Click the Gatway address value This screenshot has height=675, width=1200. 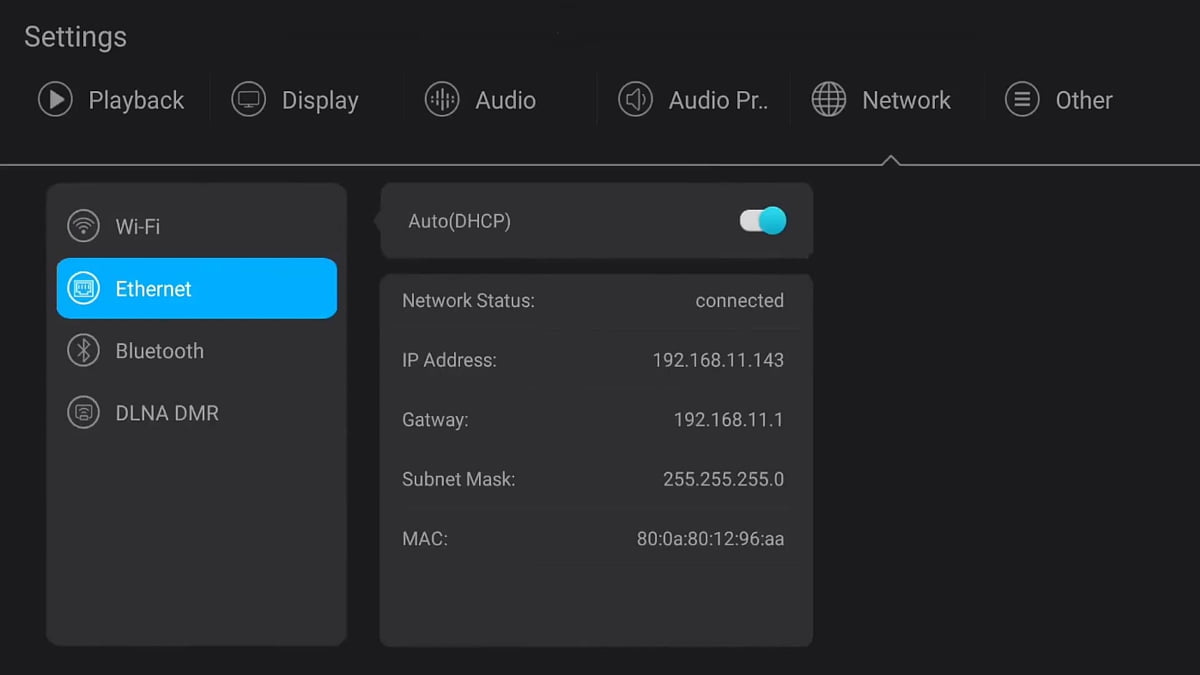coord(728,420)
